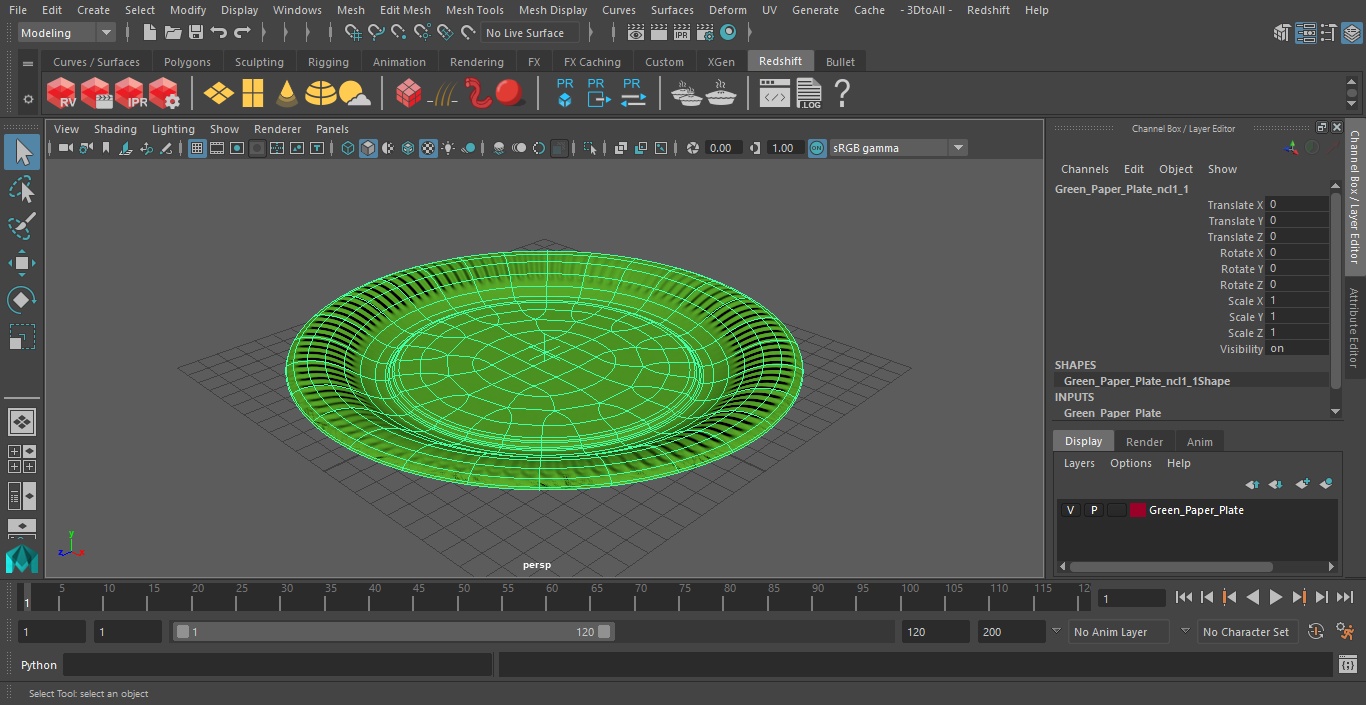Viewport: 1366px width, 705px height.
Task: Click Python command language label
Action: click(x=39, y=665)
